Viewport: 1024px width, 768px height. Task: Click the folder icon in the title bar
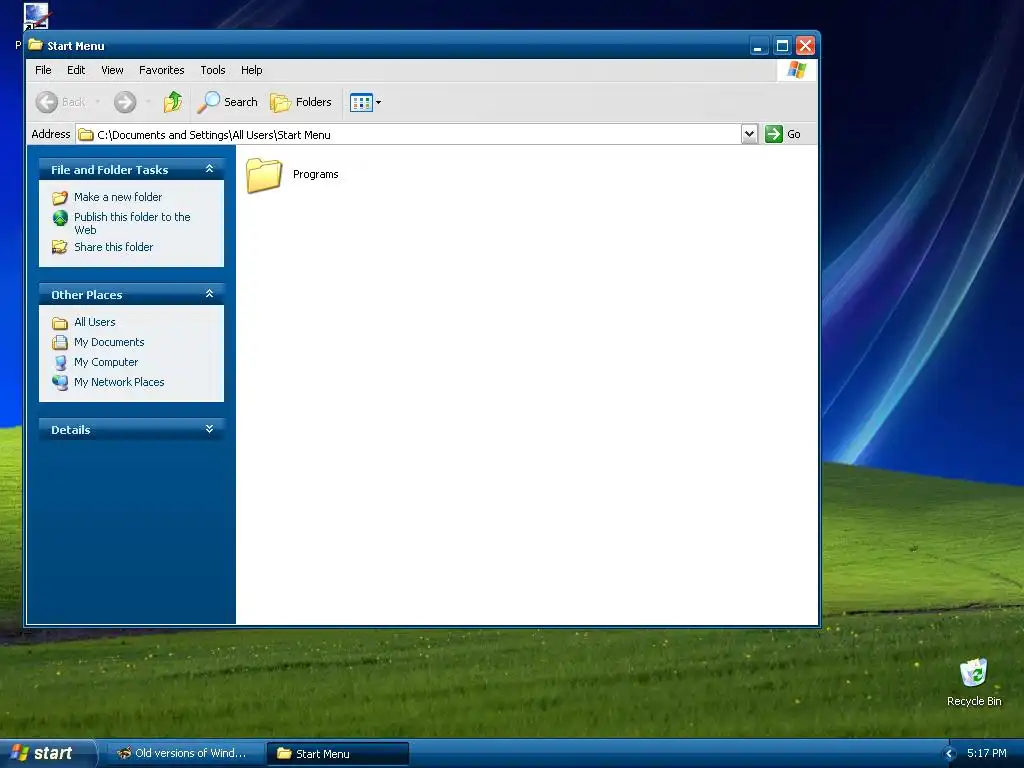point(35,45)
